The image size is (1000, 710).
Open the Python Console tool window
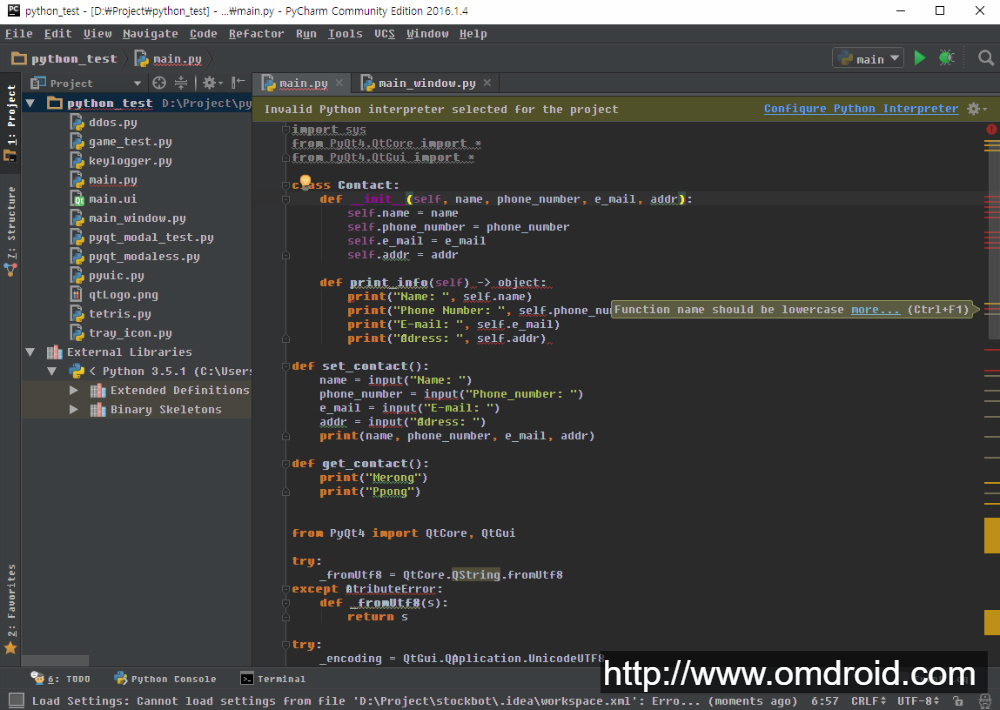click(165, 679)
